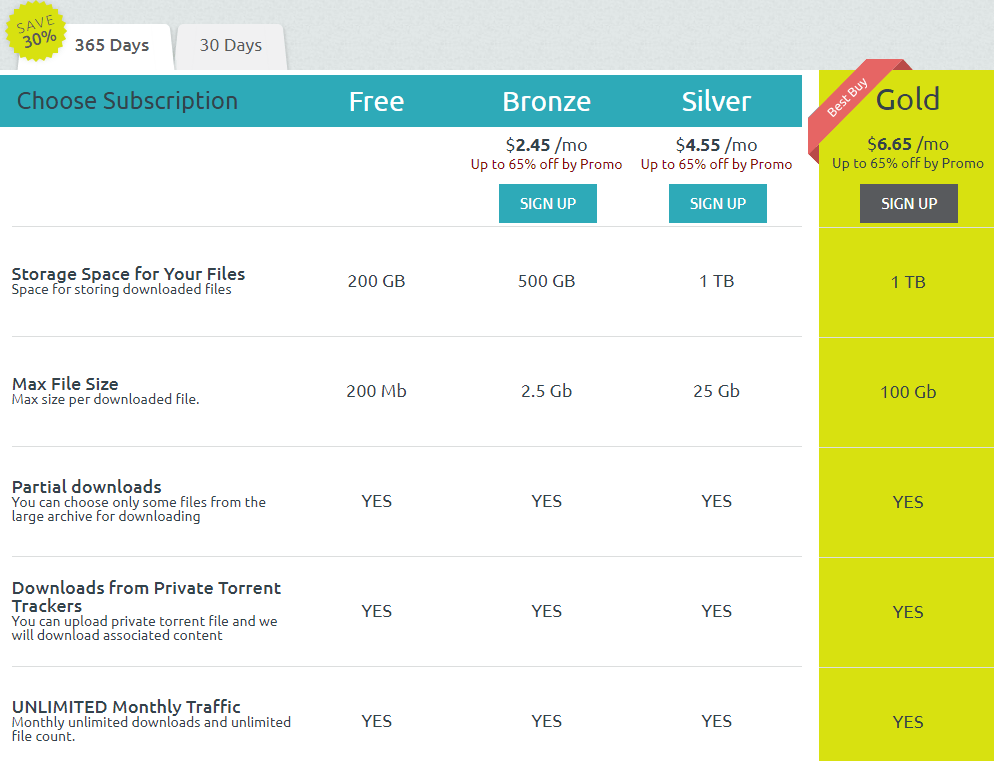Click the Silver SIGN UP button
The height and width of the screenshot is (761, 994).
tap(718, 204)
